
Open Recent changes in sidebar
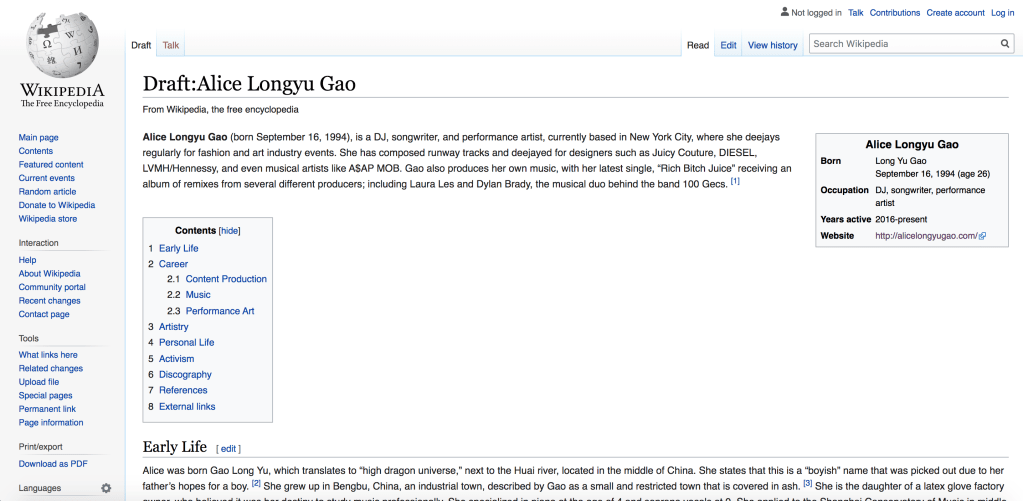pyautogui.click(x=49, y=300)
